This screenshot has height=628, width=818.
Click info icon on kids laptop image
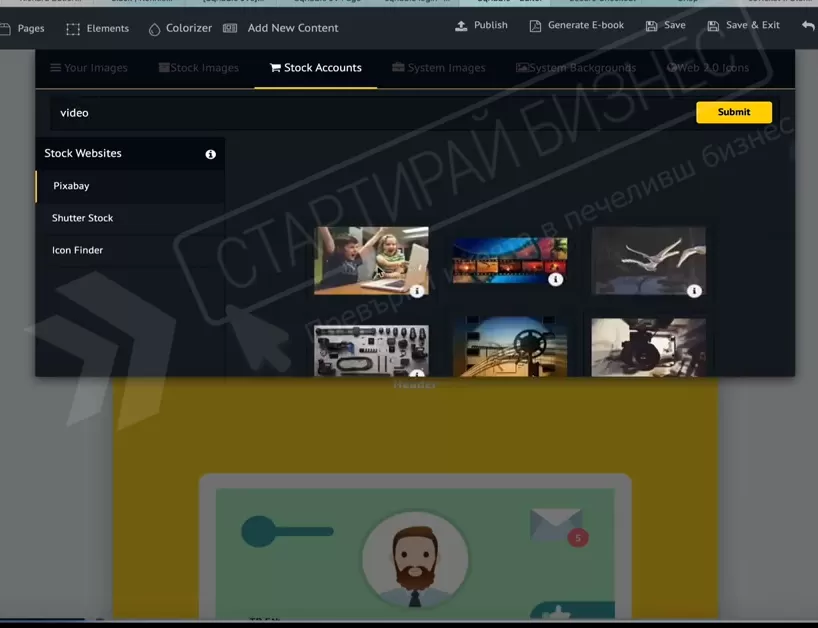(x=417, y=291)
